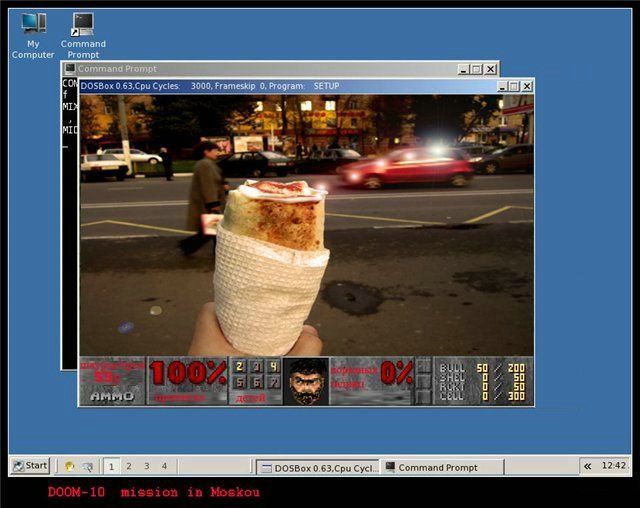Minimize the Command Prompt window
This screenshot has width=640, height=508.
point(464,69)
